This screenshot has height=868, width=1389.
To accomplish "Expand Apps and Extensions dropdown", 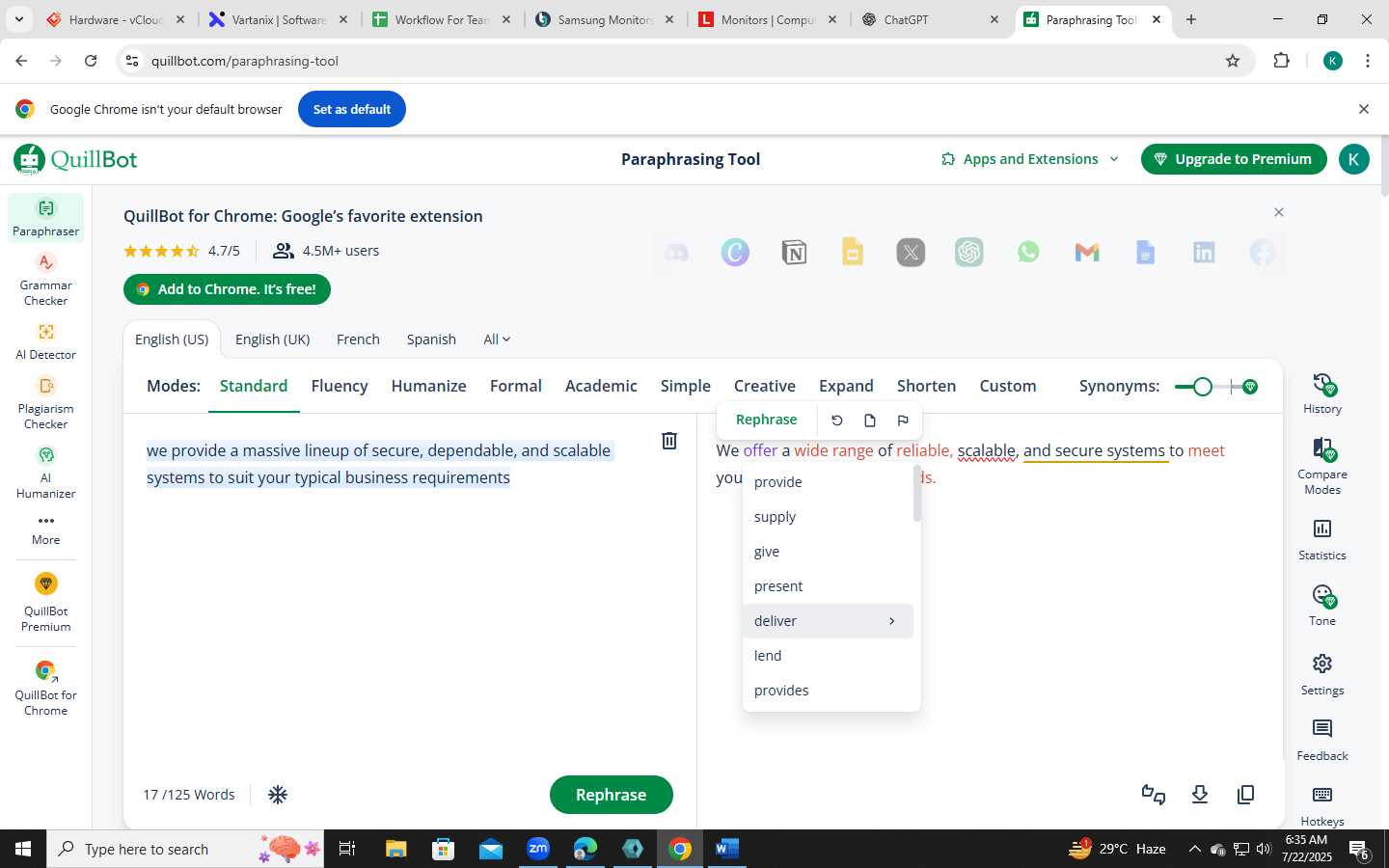I will (x=1030, y=159).
